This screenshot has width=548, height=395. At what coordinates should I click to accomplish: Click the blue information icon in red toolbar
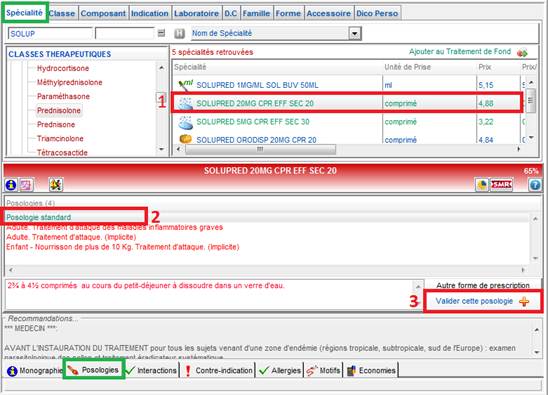(11, 185)
